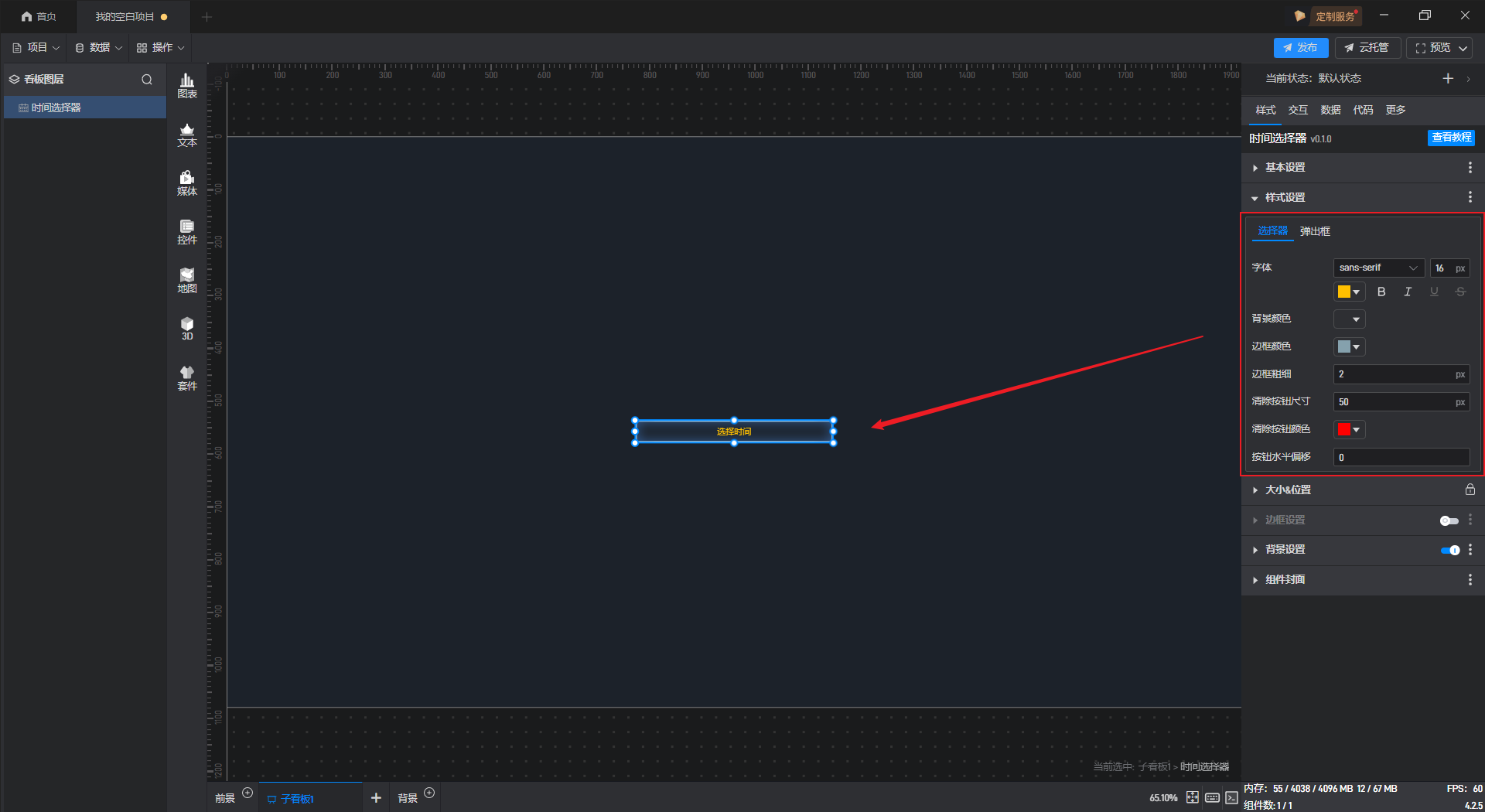Select the 时间选择器 layer in the tree

[x=85, y=107]
